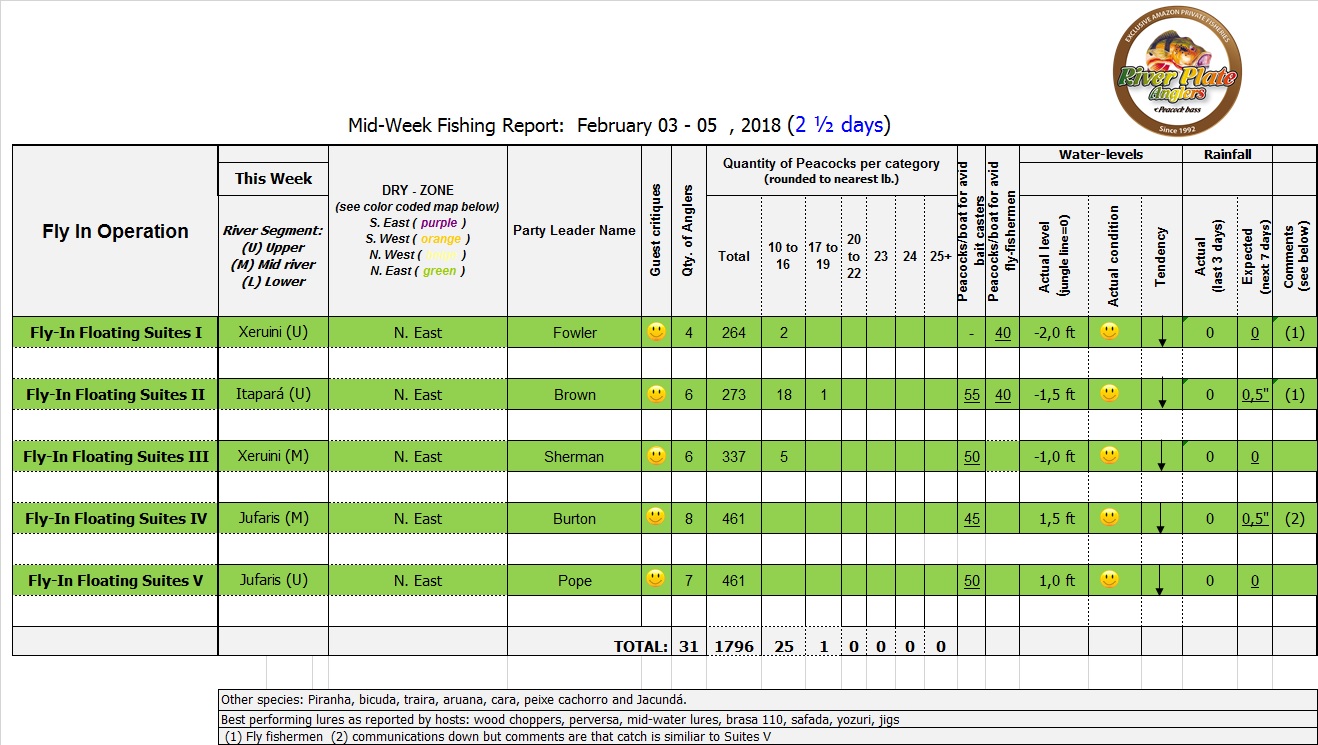Click Fowler's guest critique smiley face

click(x=656, y=332)
